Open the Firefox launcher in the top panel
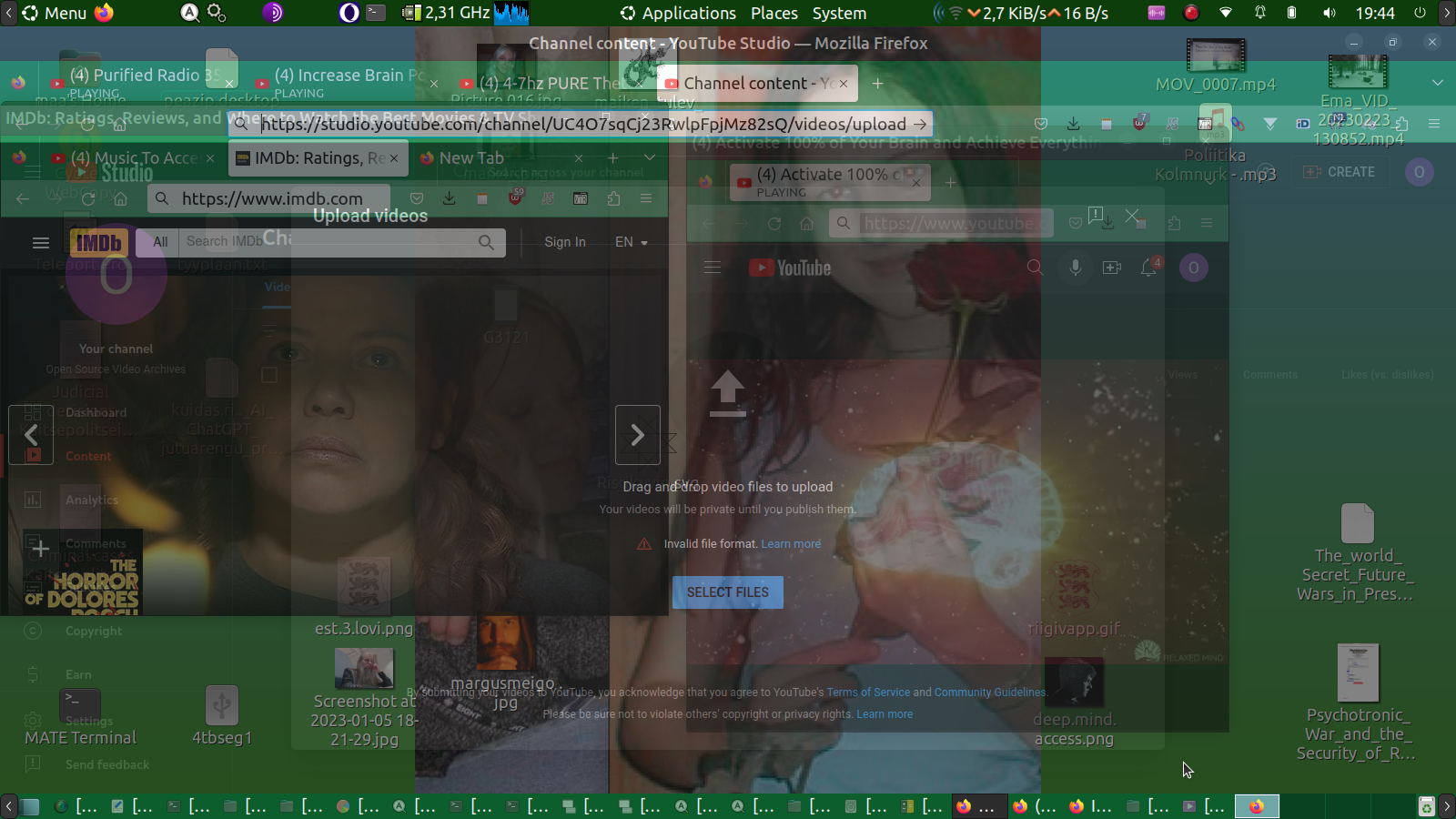Viewport: 1456px width, 819px height. [105, 13]
